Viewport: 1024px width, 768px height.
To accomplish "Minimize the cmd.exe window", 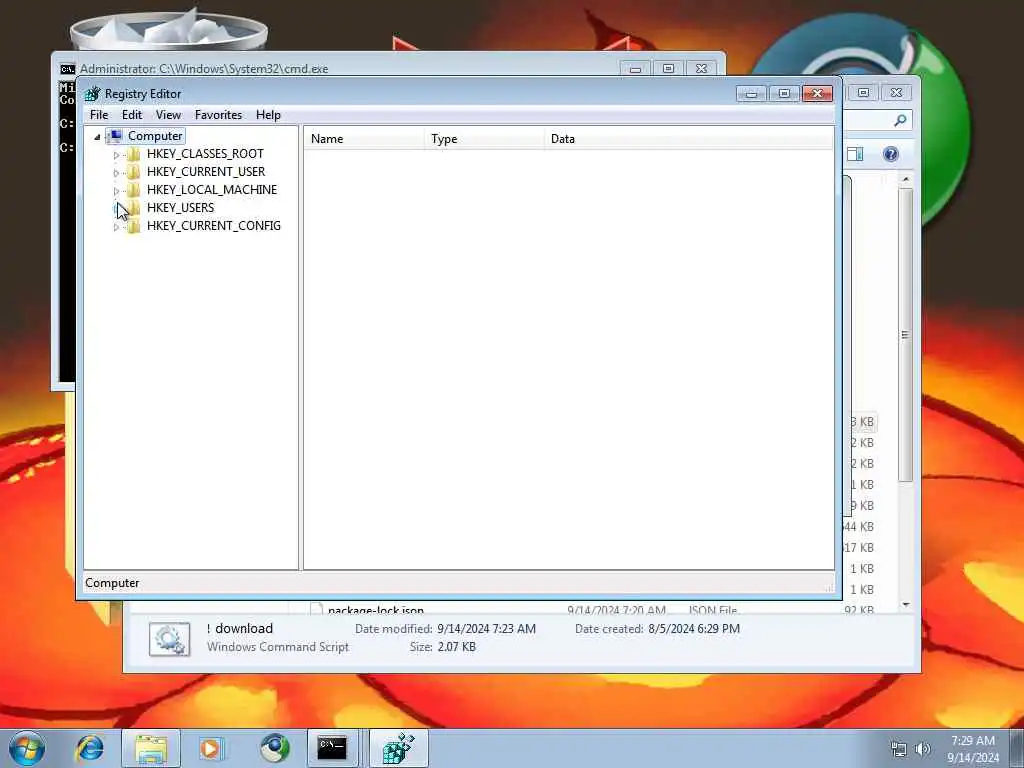I will point(635,68).
